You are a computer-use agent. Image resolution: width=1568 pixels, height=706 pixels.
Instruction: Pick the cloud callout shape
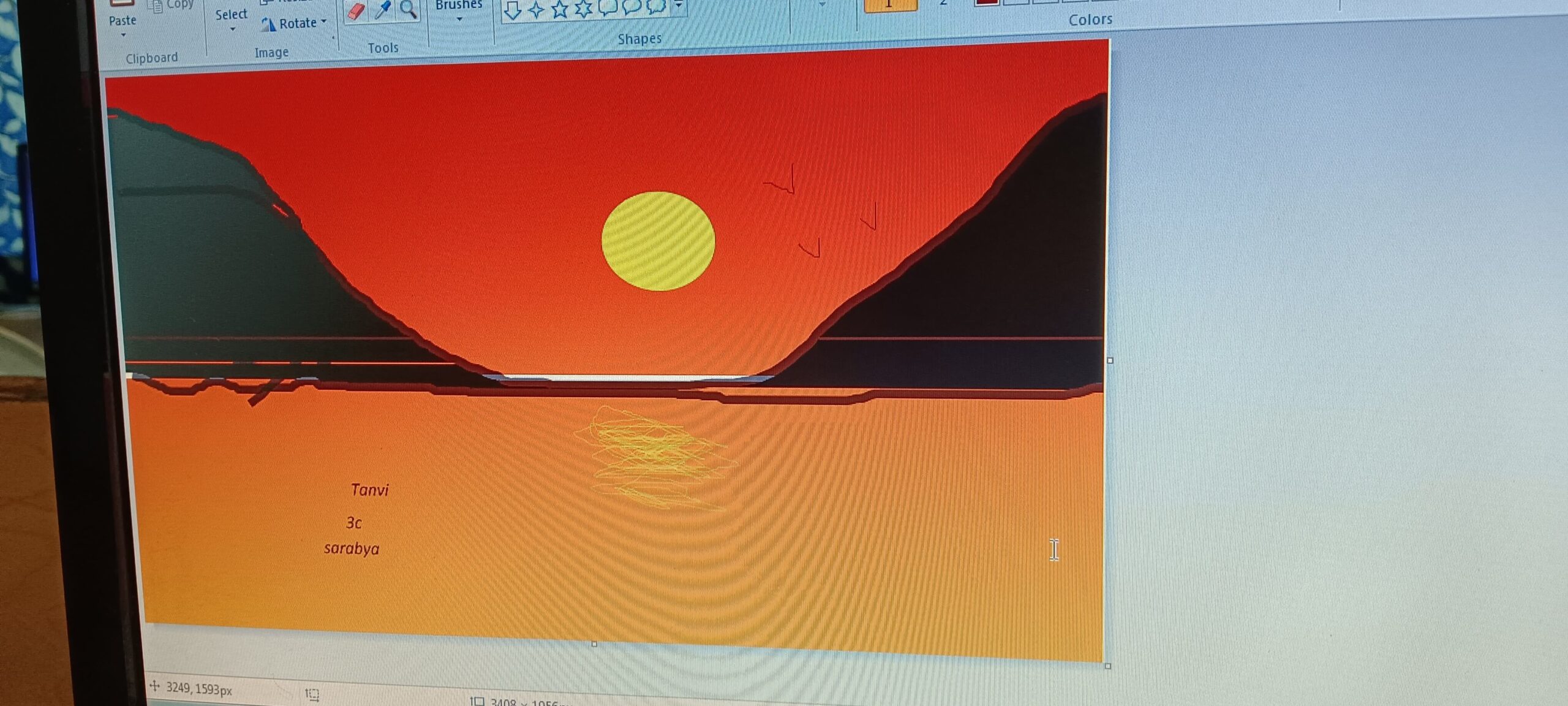point(656,6)
